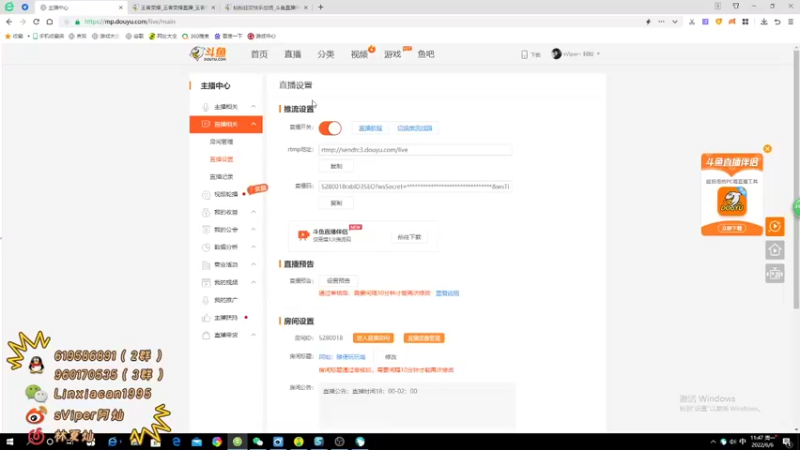
Task: Expand the 我的收益 sidebar chevron
Action: (x=254, y=212)
